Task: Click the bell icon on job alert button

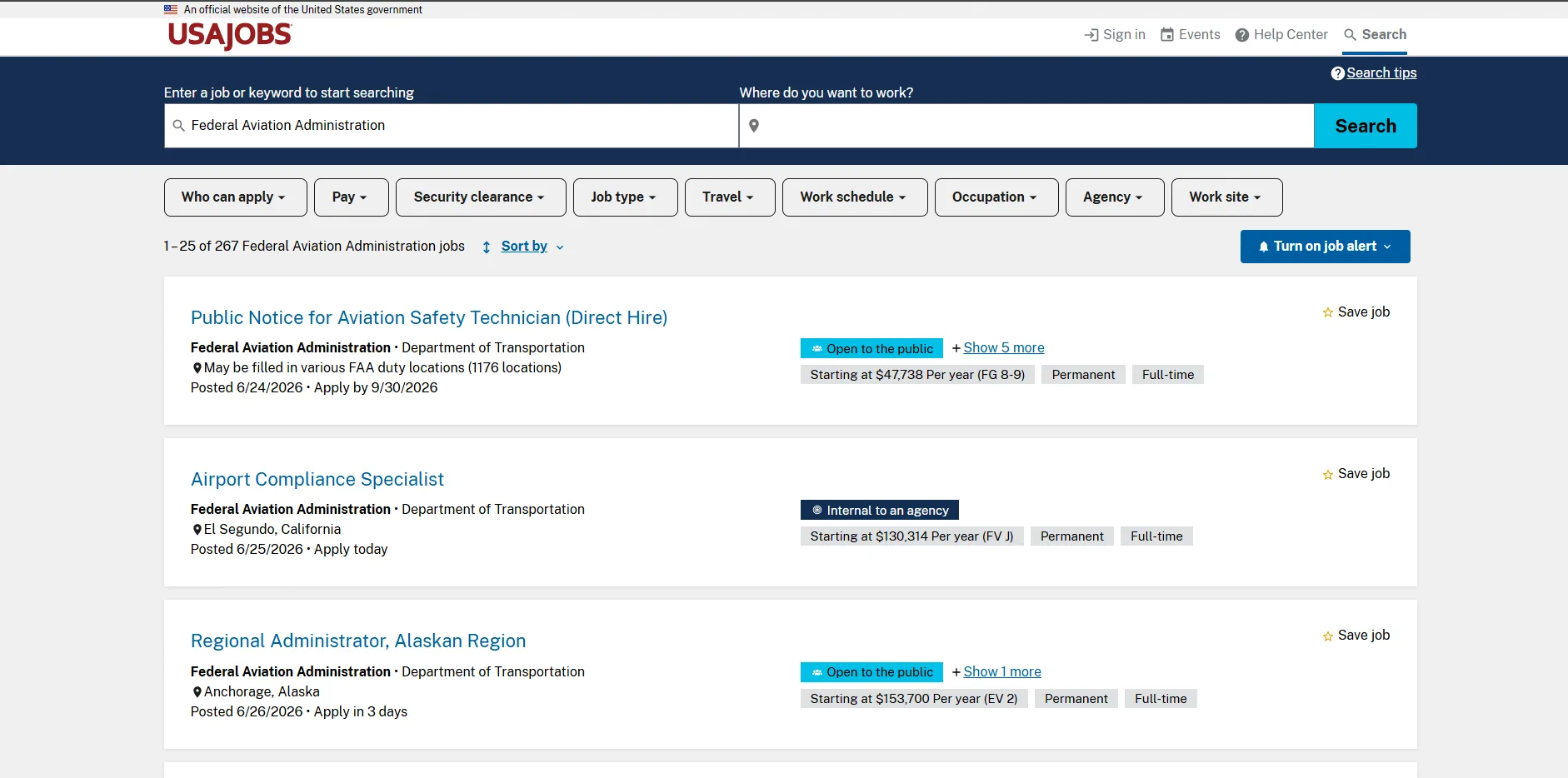Action: click(1264, 247)
